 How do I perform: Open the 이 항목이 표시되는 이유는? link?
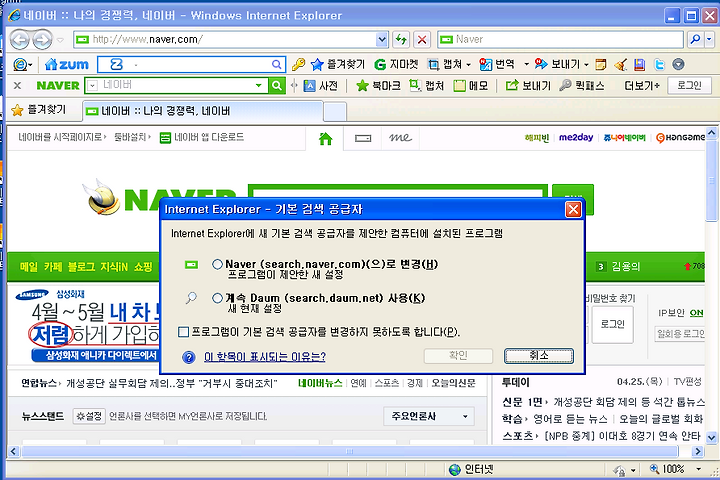264,357
